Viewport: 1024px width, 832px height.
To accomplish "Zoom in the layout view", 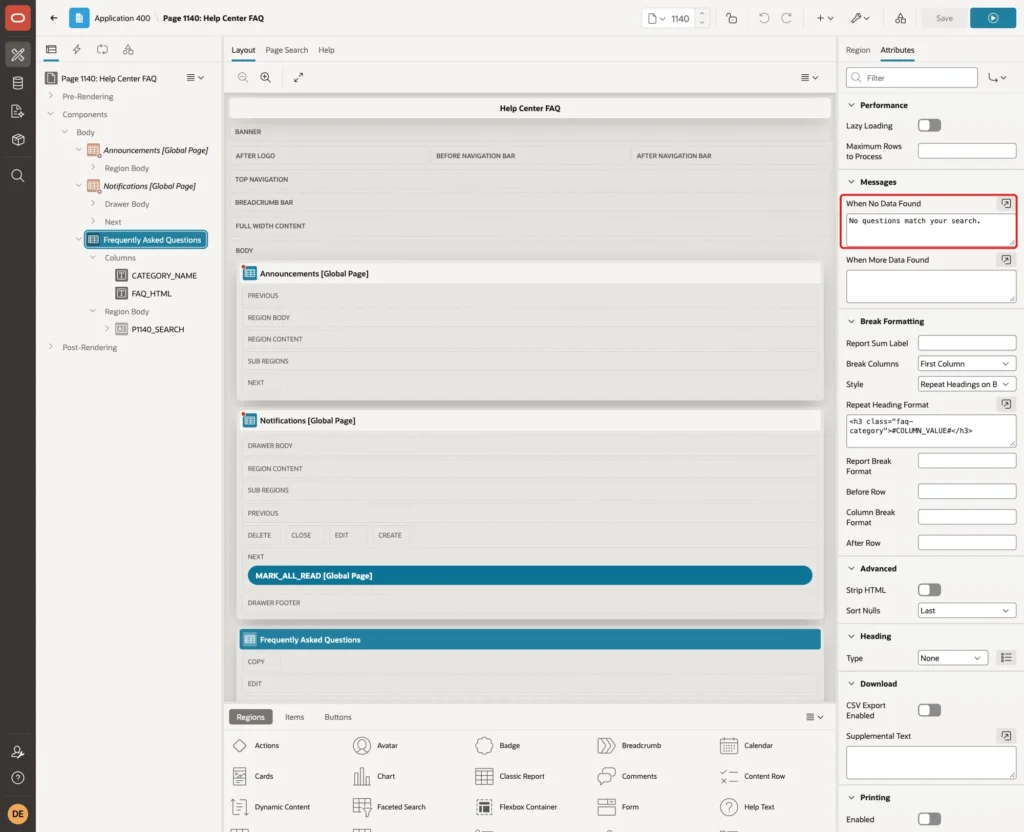I will tap(266, 77).
